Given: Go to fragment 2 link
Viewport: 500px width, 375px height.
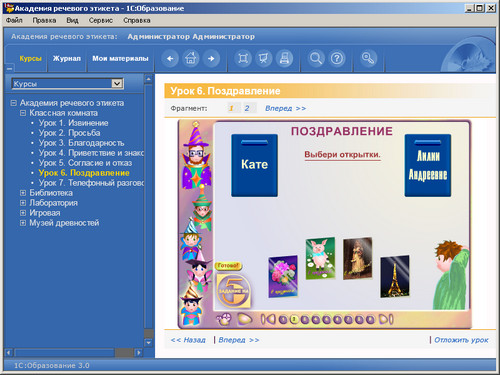Looking at the screenshot, I should pyautogui.click(x=247, y=108).
